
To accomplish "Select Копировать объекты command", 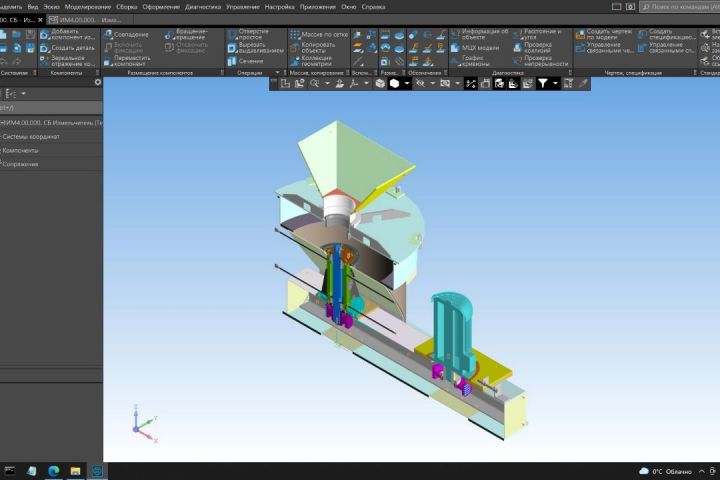I will click(313, 48).
